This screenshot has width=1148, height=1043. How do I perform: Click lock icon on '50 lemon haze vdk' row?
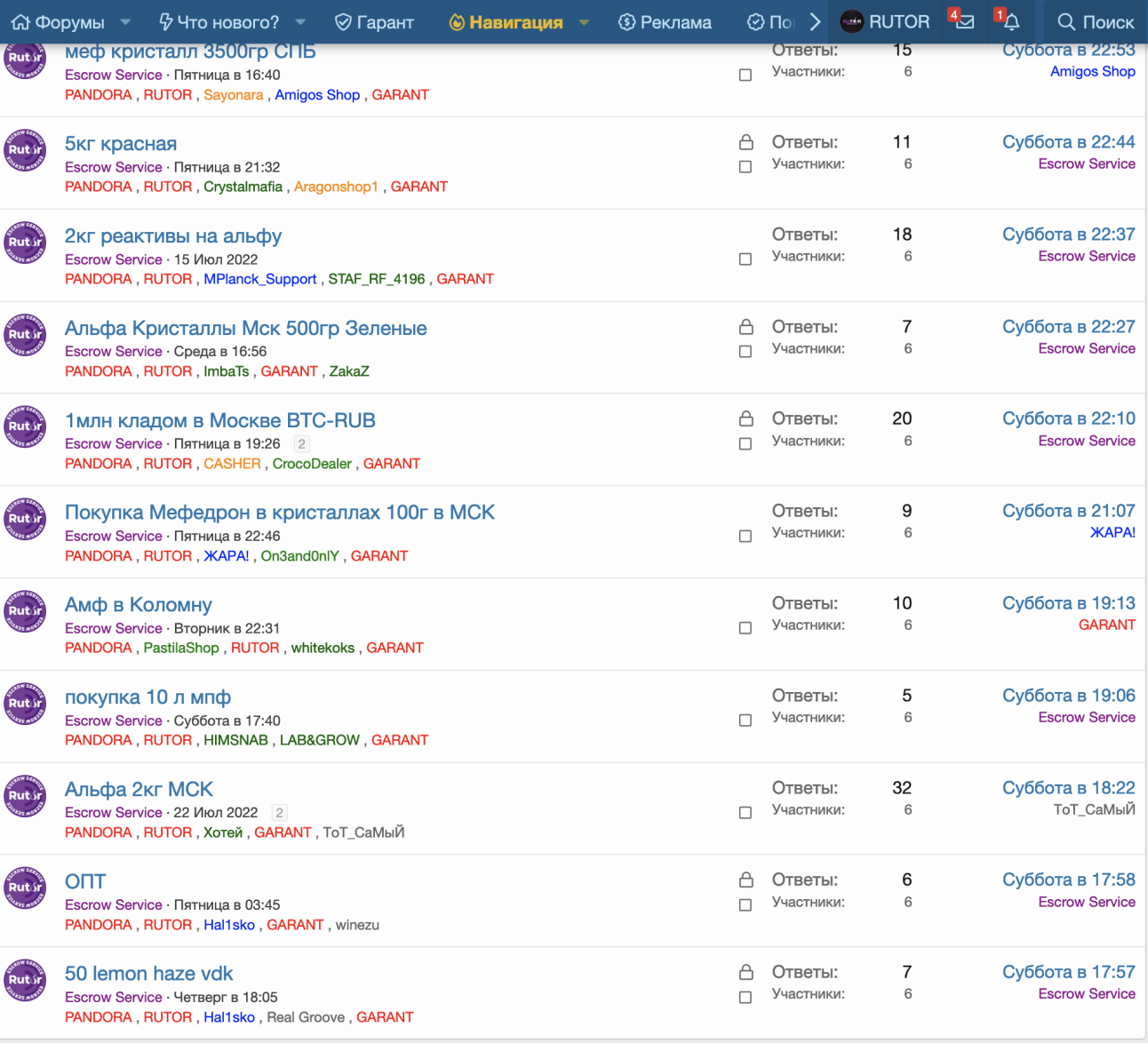(x=746, y=972)
